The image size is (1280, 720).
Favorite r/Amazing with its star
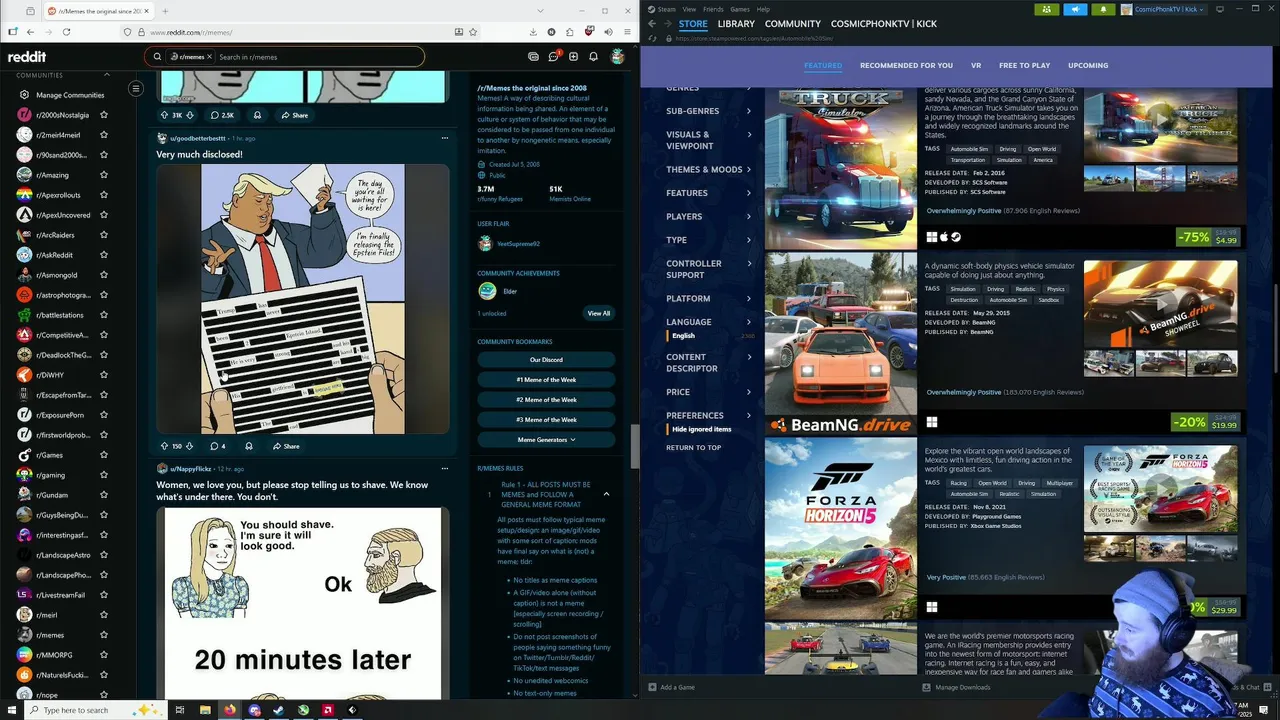pyautogui.click(x=103, y=175)
